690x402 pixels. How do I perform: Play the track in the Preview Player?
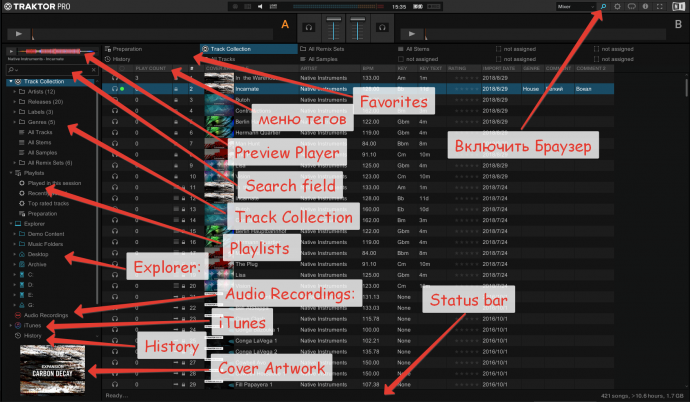point(11,51)
